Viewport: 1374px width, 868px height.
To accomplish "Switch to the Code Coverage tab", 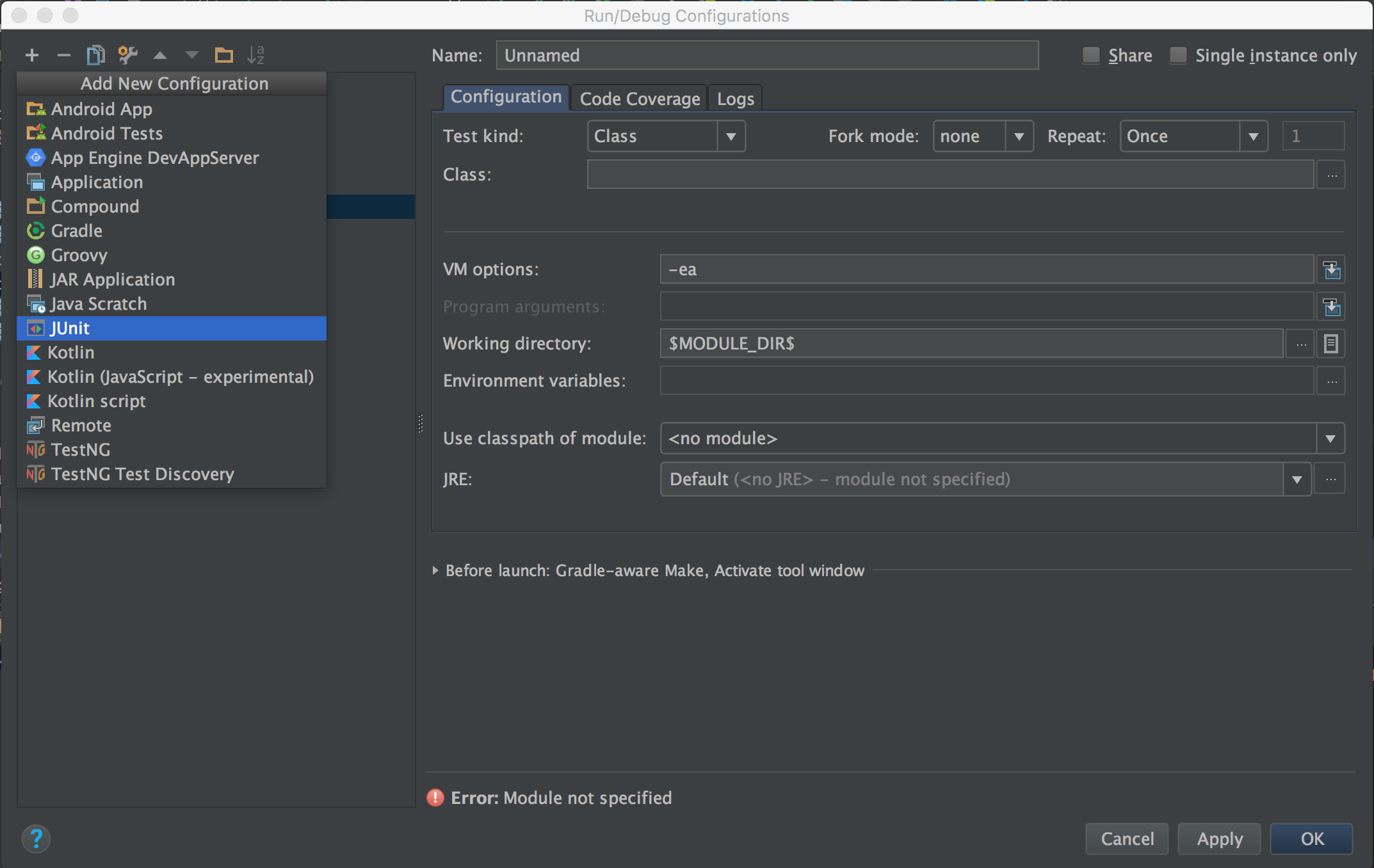I will 640,99.
